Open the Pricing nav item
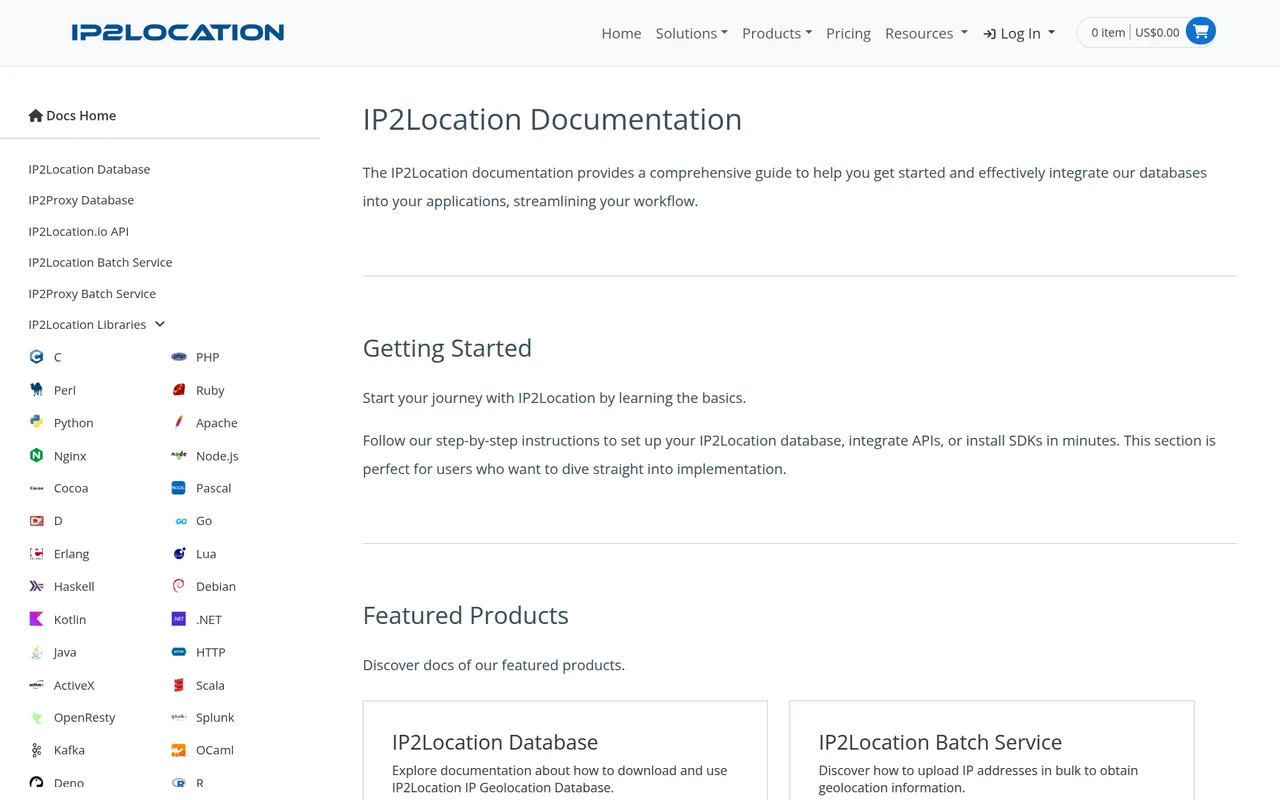The image size is (1280, 800). click(848, 33)
